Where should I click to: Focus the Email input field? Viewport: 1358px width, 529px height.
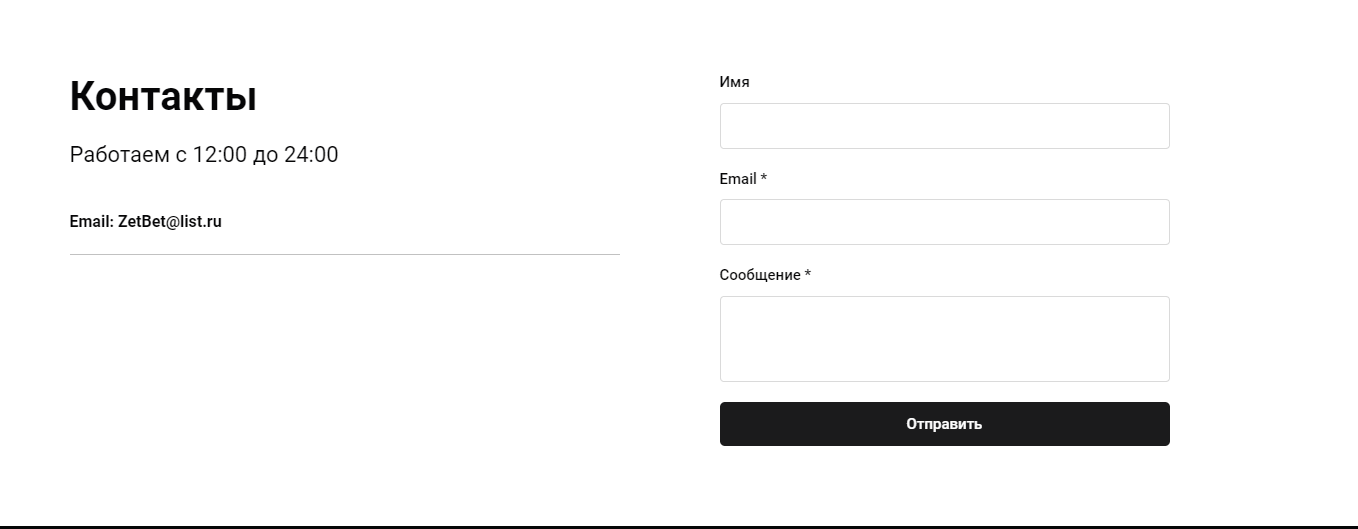[x=944, y=222]
